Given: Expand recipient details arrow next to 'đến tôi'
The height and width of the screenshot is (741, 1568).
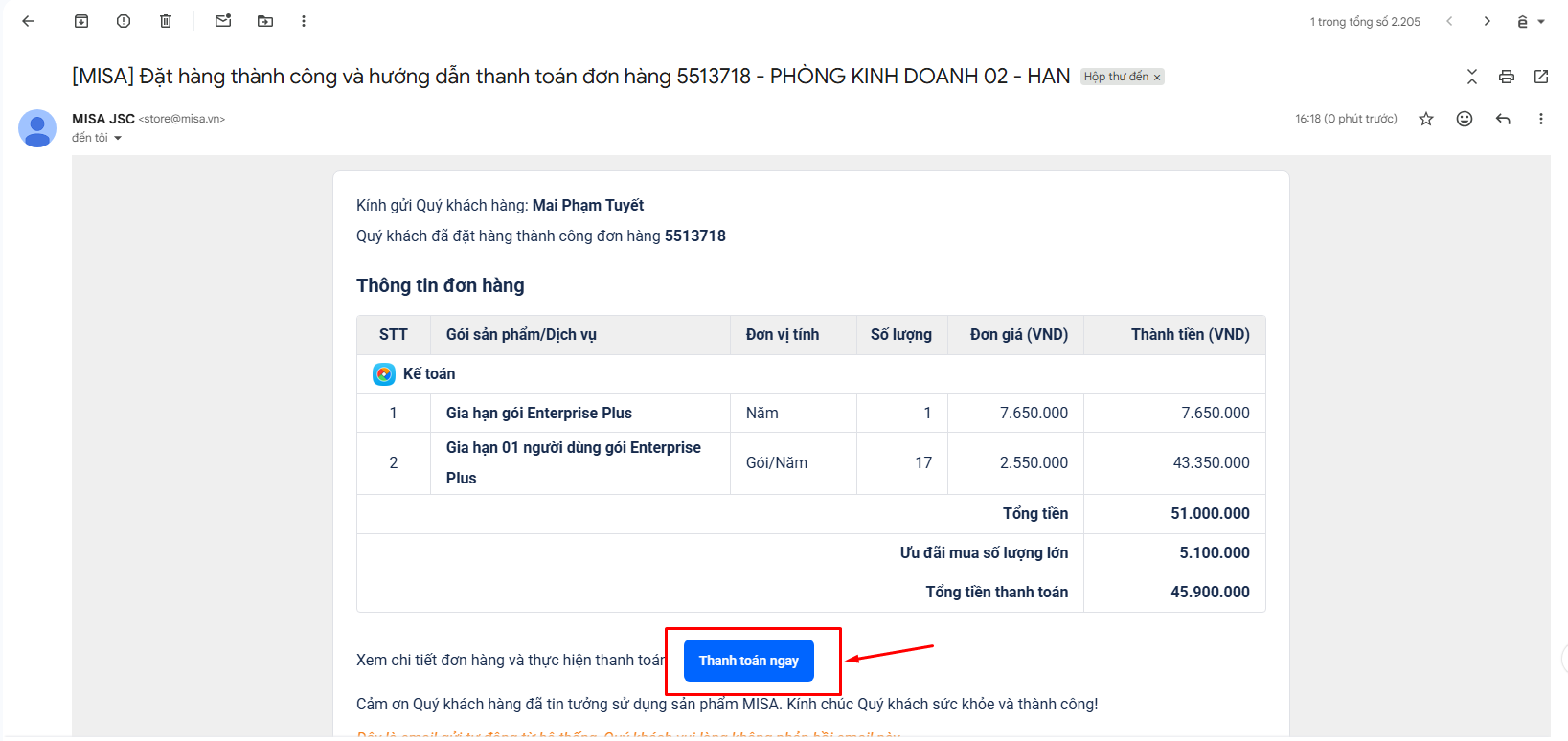Looking at the screenshot, I should pyautogui.click(x=118, y=139).
